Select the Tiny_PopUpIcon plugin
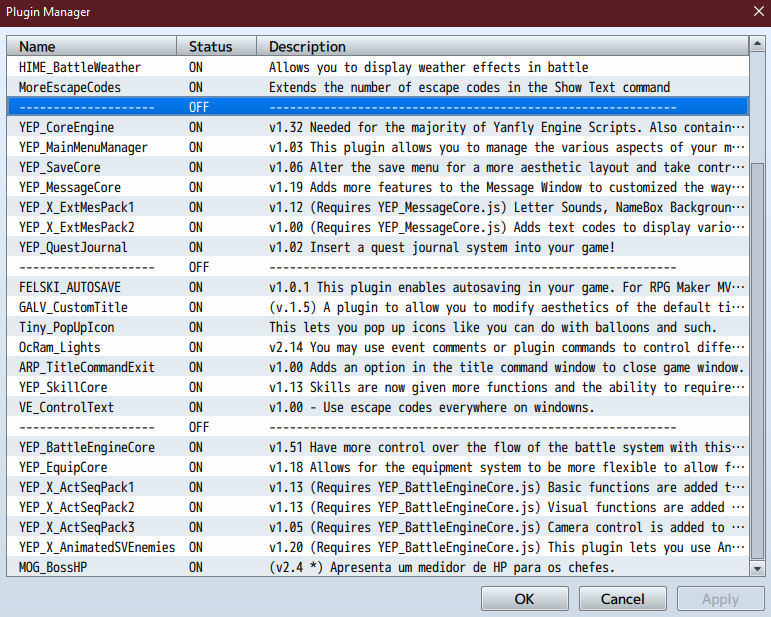The height and width of the screenshot is (617, 771). pos(378,327)
